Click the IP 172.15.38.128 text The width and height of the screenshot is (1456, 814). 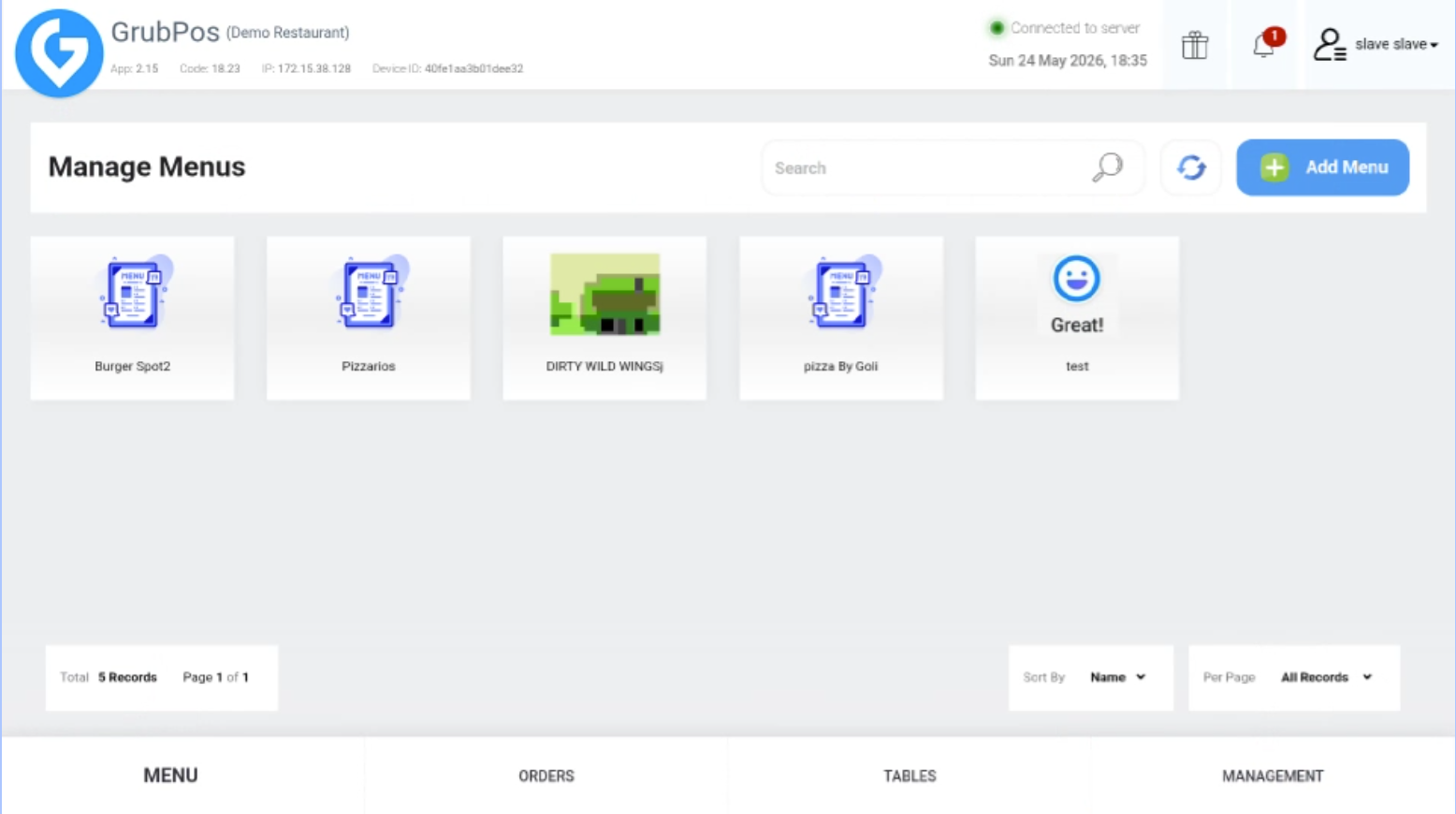[x=306, y=68]
